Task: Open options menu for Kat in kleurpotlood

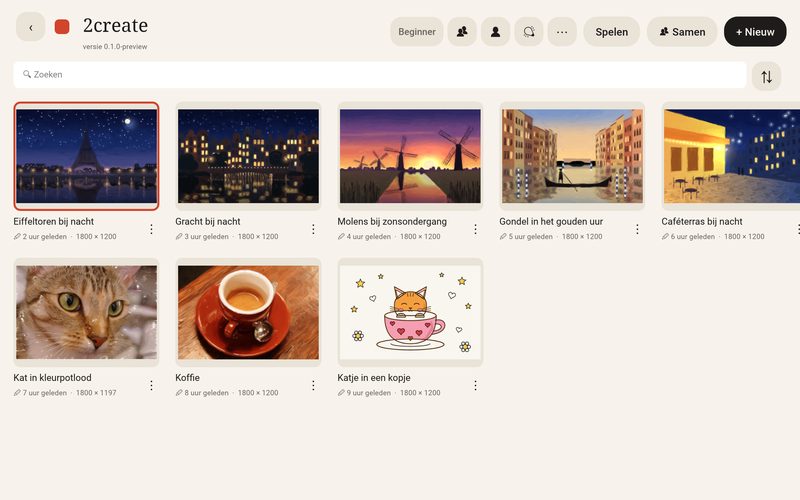Action: point(152,385)
